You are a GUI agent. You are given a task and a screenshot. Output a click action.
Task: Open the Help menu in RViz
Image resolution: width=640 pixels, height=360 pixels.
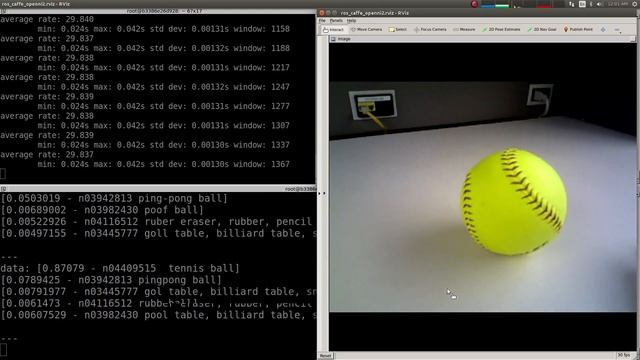coord(351,20)
